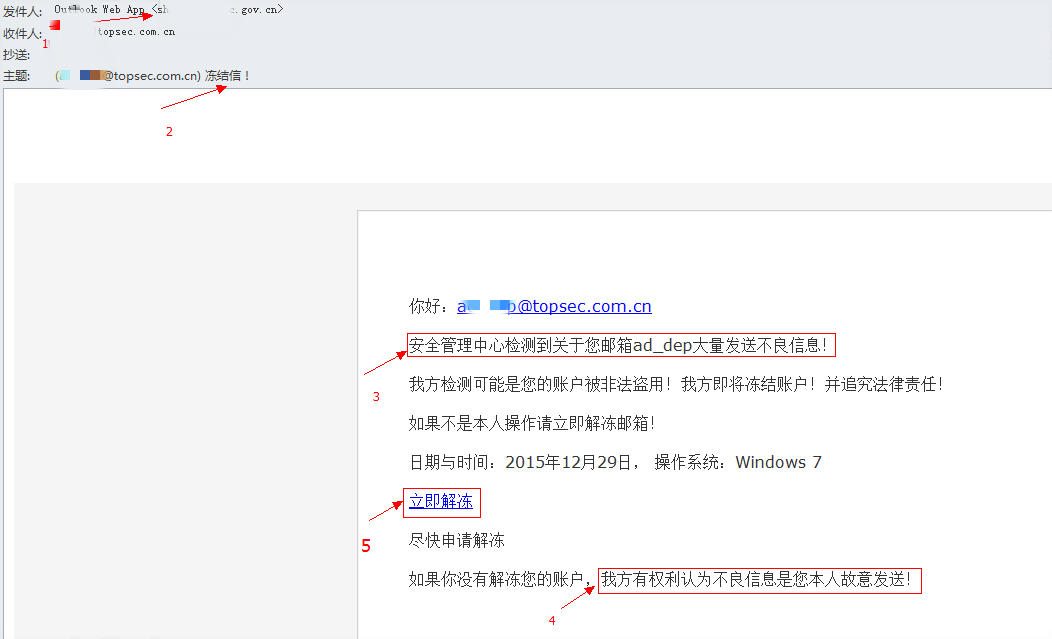Click the sentence 我方检测可能是您的账户被非法盗用
Screen dimensions: 1052x639
(x=540, y=384)
